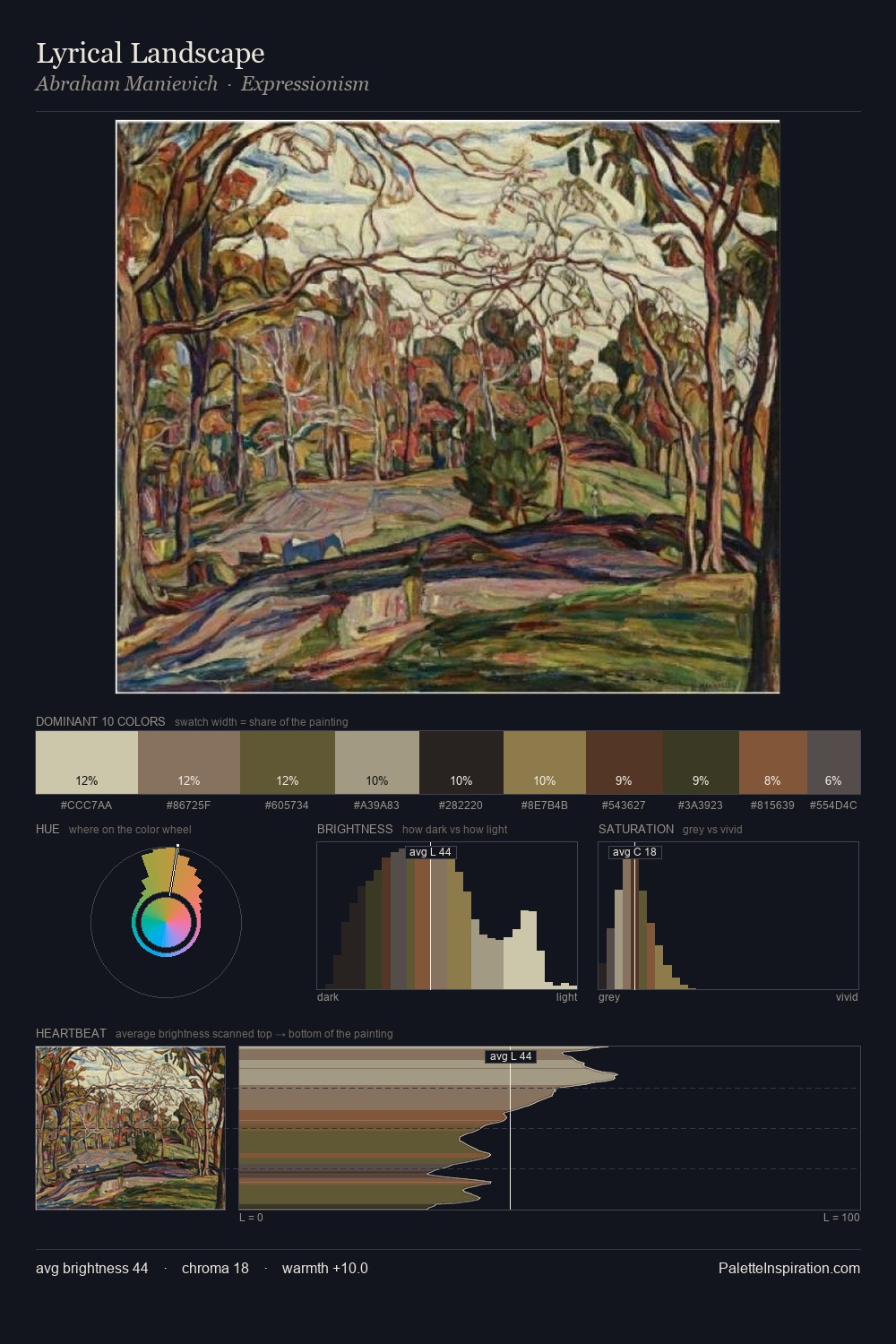This screenshot has height=1344, width=896.
Task: Click the hex label #554D4C
Action: [x=833, y=806]
